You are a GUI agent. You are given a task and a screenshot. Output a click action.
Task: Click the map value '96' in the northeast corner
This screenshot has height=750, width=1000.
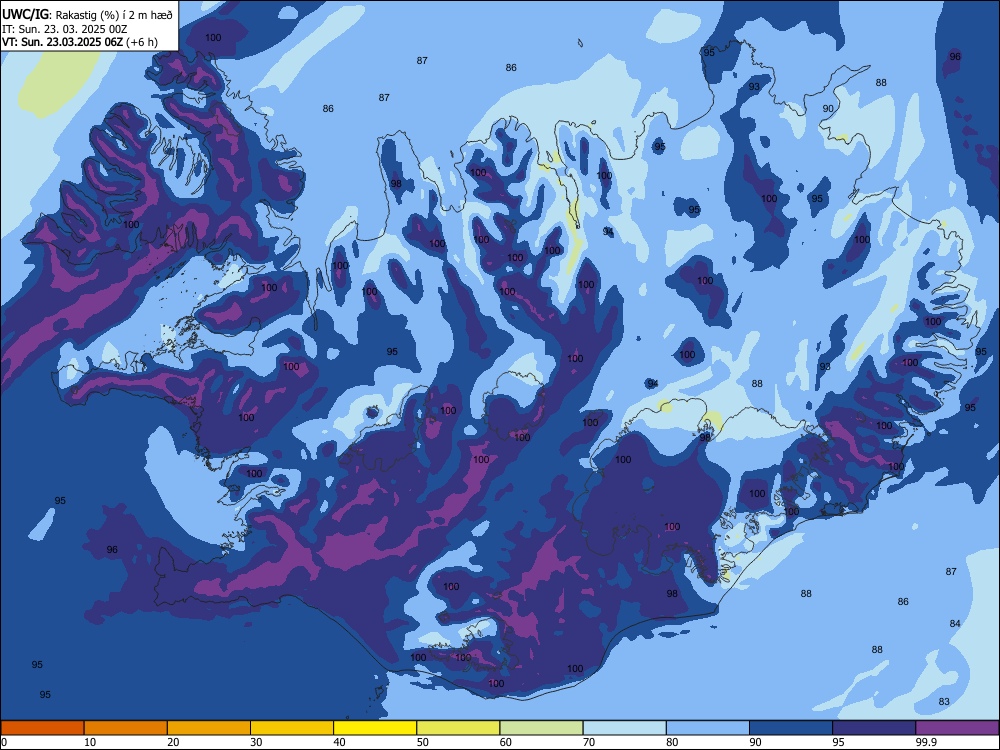click(x=955, y=57)
